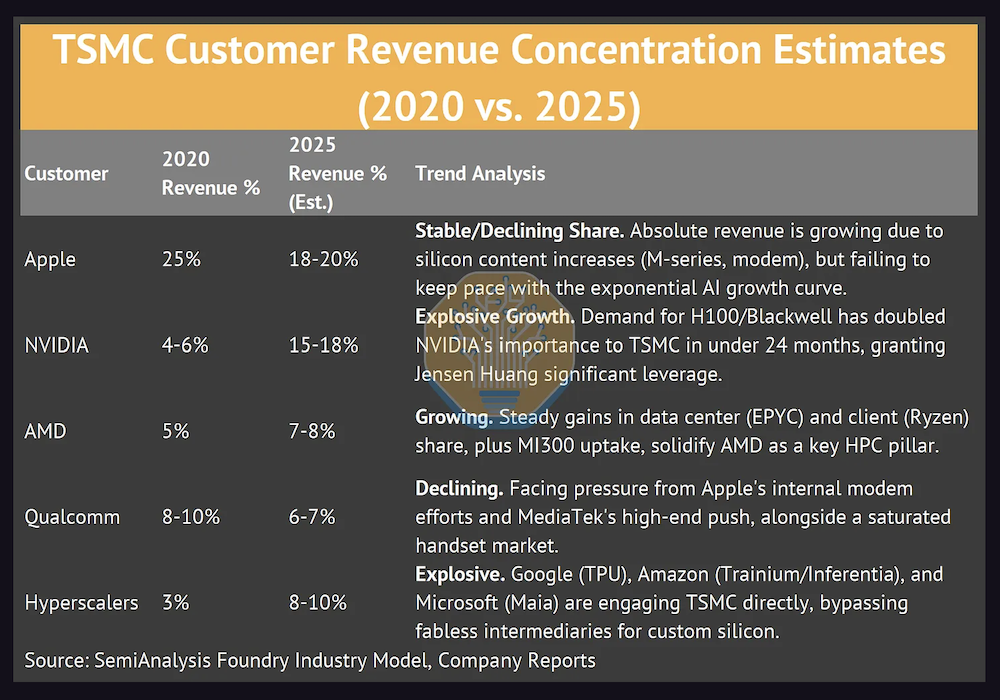Click the 2025 Revenue % (Est.) header

tap(337, 173)
